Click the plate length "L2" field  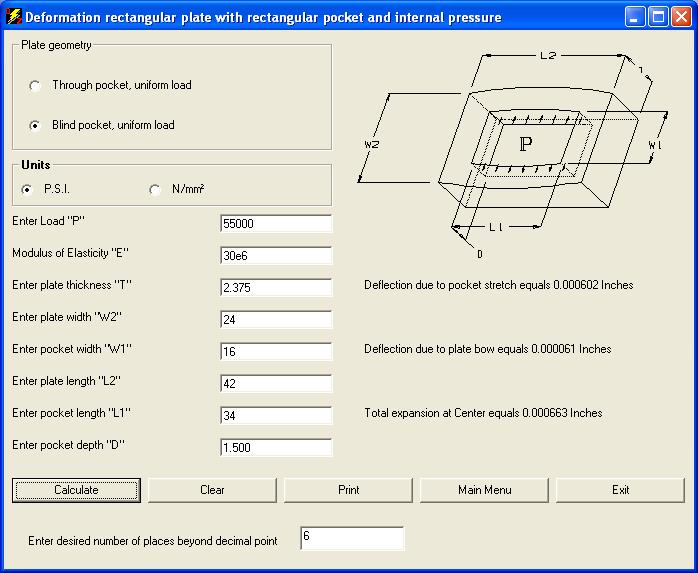coord(276,384)
